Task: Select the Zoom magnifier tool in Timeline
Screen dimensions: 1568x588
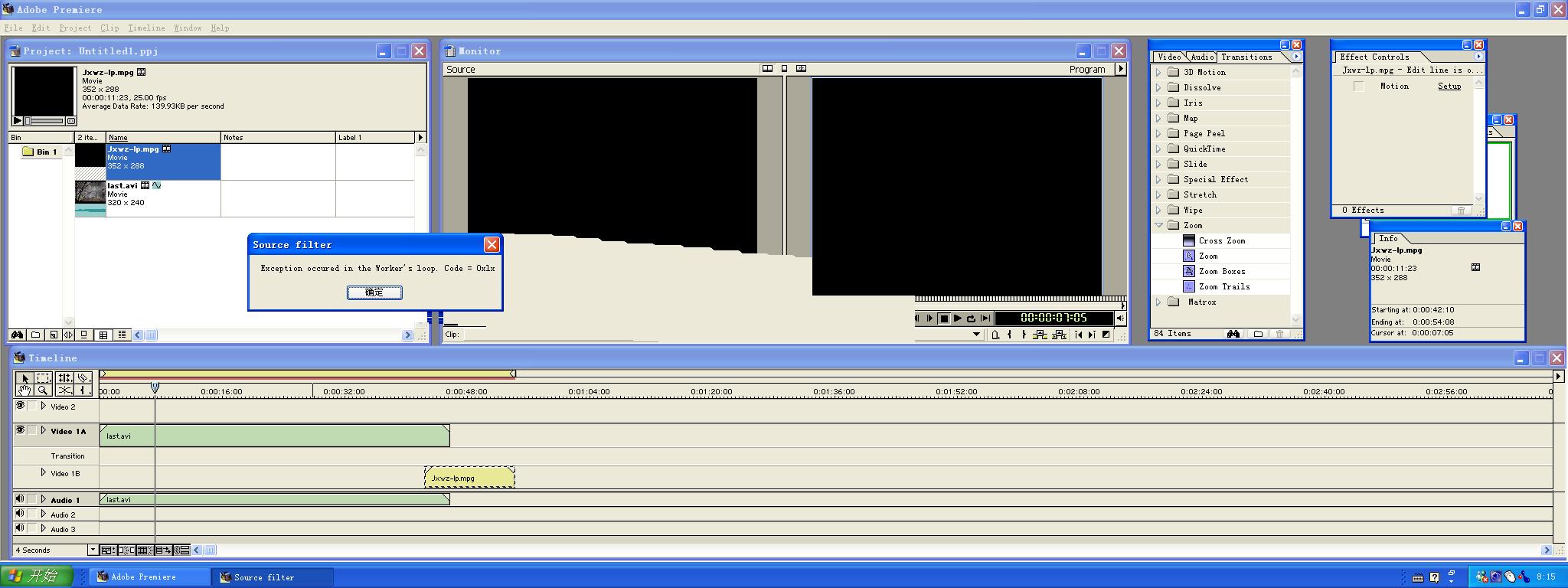Action: tap(44, 390)
